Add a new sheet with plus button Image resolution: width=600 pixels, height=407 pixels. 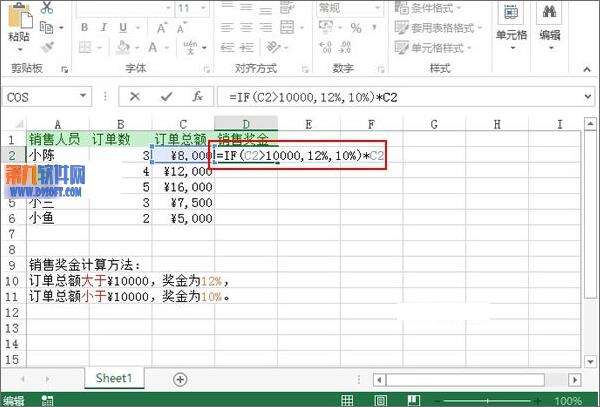pyautogui.click(x=180, y=379)
